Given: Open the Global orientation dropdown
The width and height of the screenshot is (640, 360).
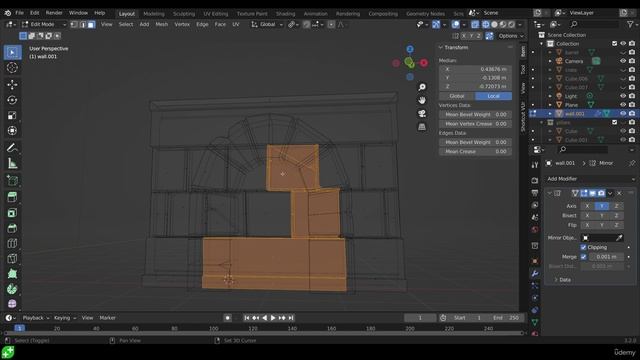Looking at the screenshot, I should point(267,24).
